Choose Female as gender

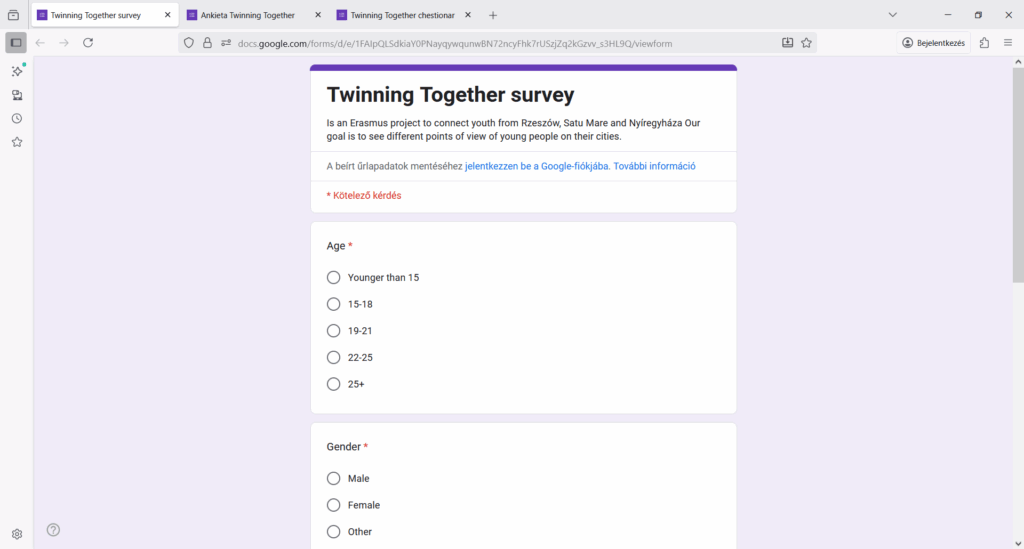(x=334, y=505)
